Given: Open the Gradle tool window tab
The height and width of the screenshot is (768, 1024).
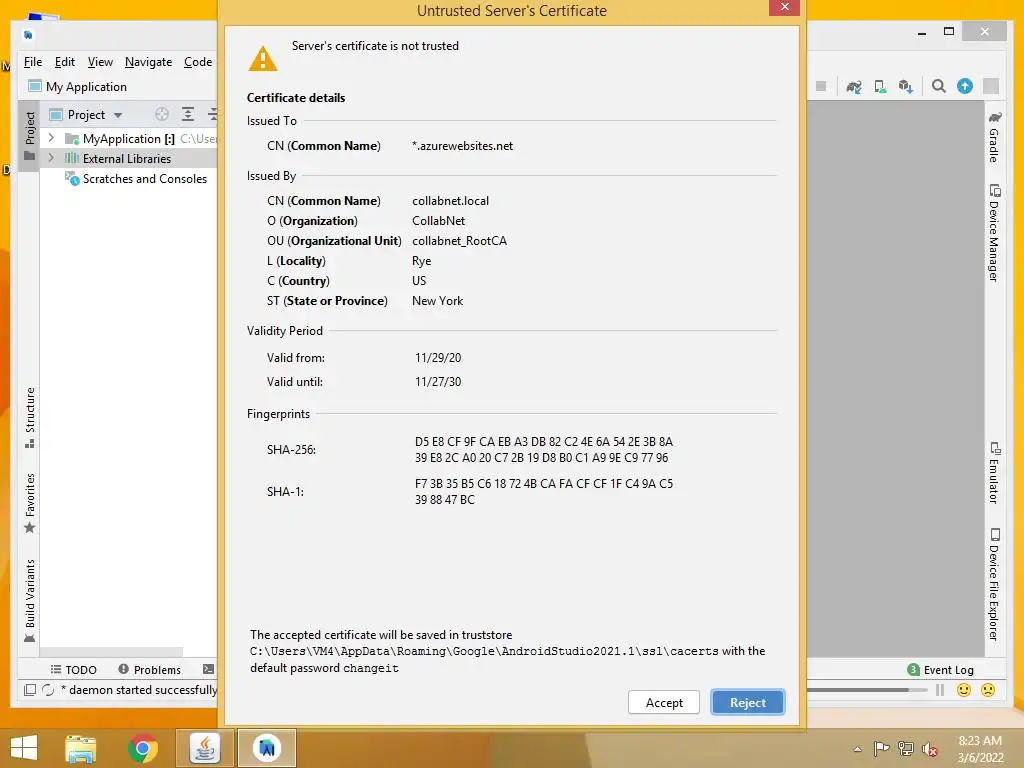Looking at the screenshot, I should point(994,137).
